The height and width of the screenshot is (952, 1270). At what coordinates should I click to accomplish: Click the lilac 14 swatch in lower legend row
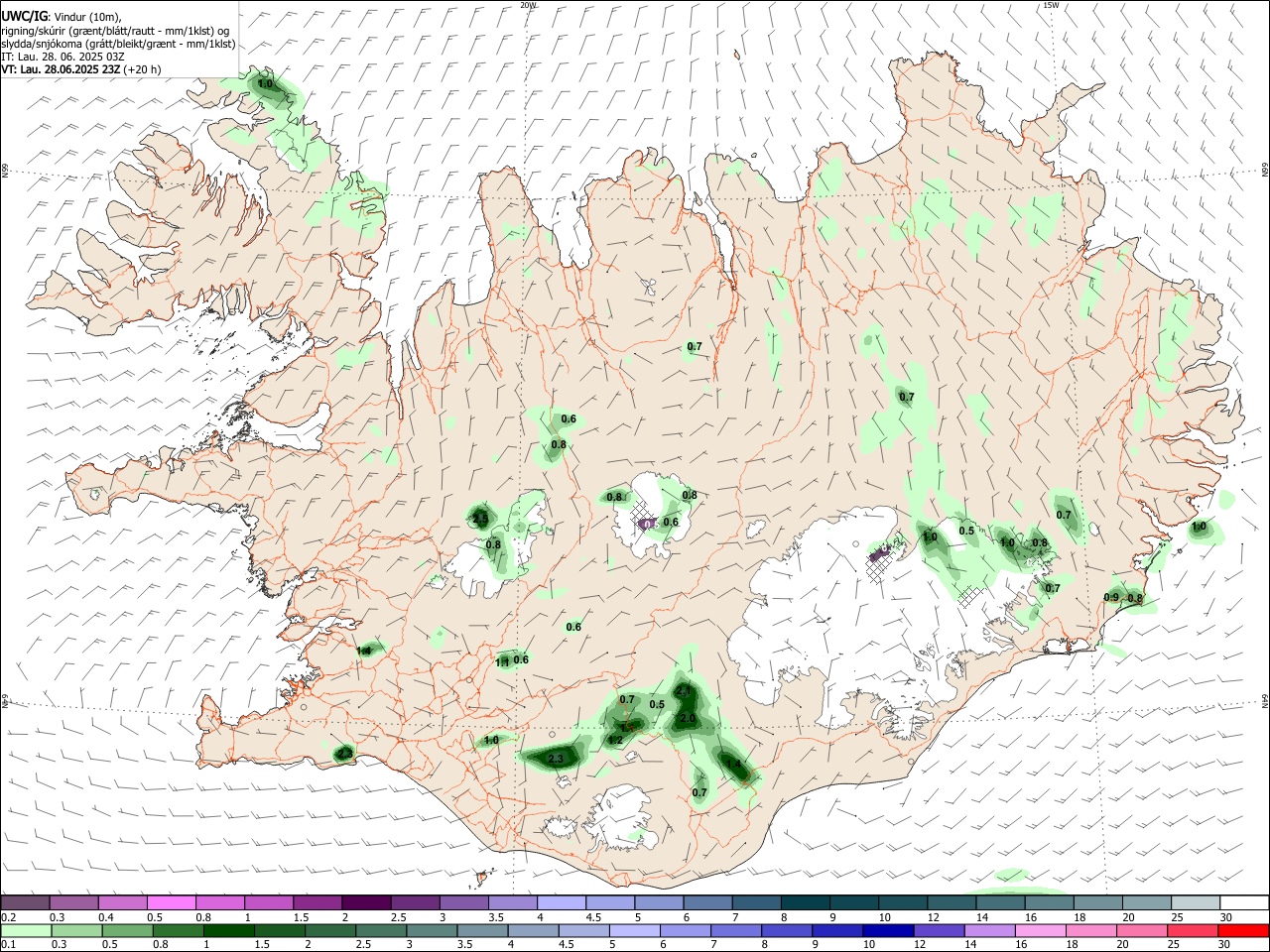point(989,930)
